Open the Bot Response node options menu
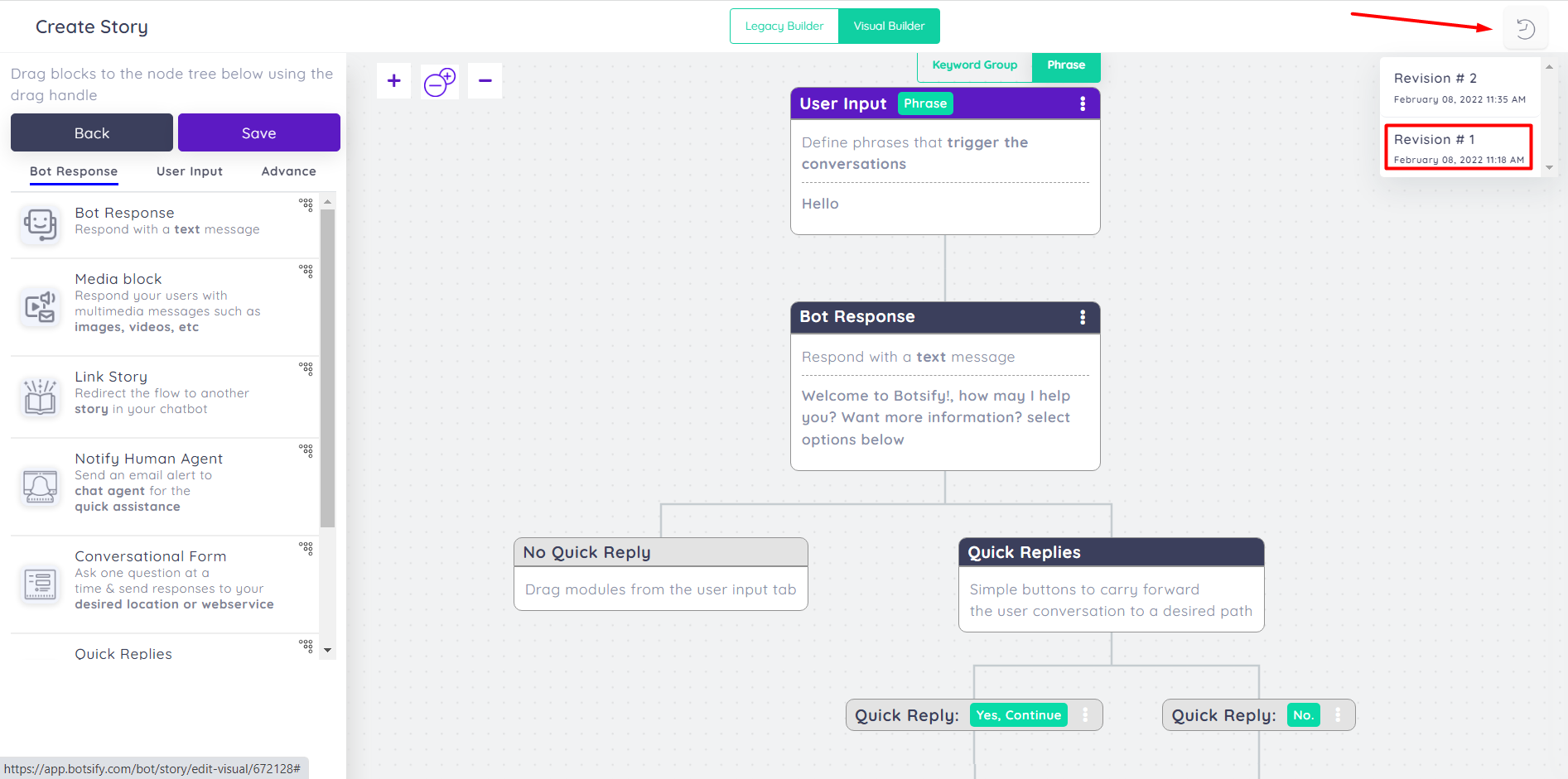 point(1082,317)
